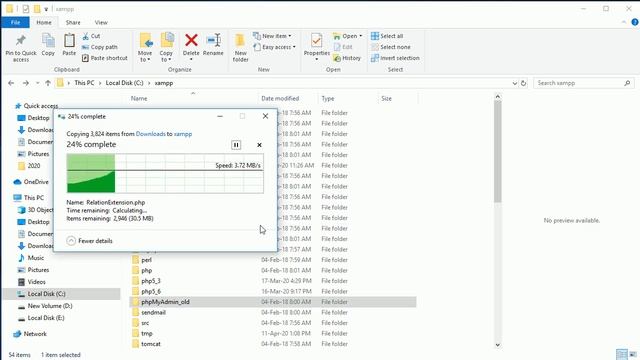Click Local Disk (C:) in the breadcrumb
Screen dimensions: 640x360
point(124,83)
